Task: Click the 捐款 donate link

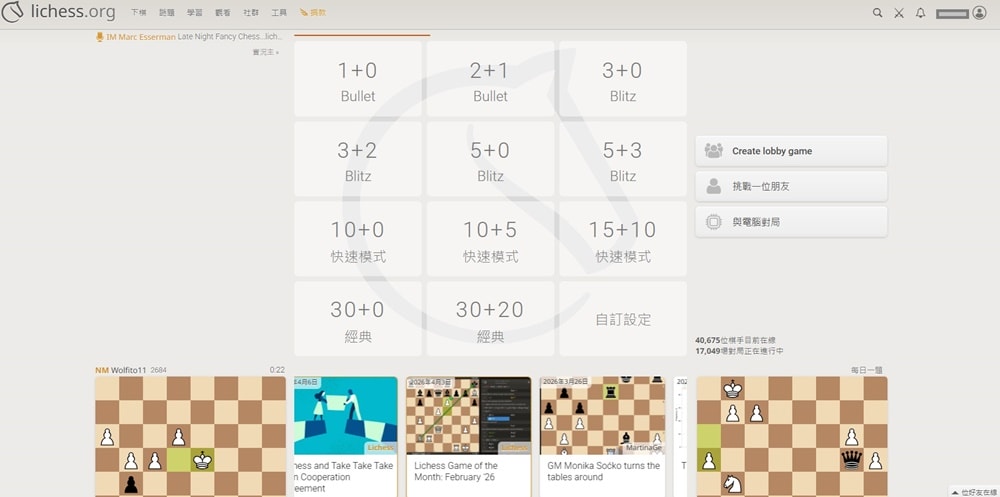Action: click(312, 13)
